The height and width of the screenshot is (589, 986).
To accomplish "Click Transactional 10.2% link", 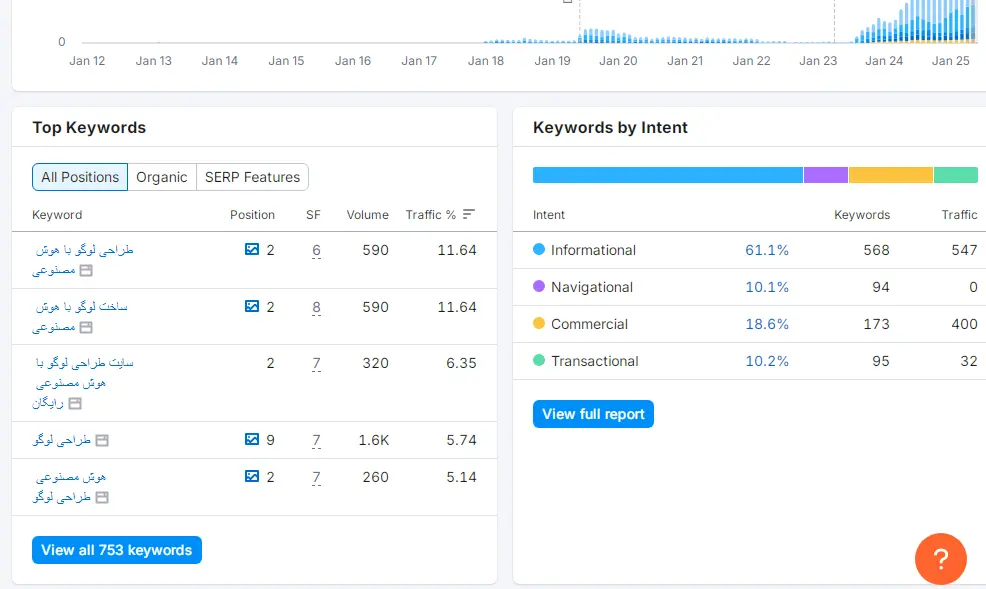I will coord(767,361).
